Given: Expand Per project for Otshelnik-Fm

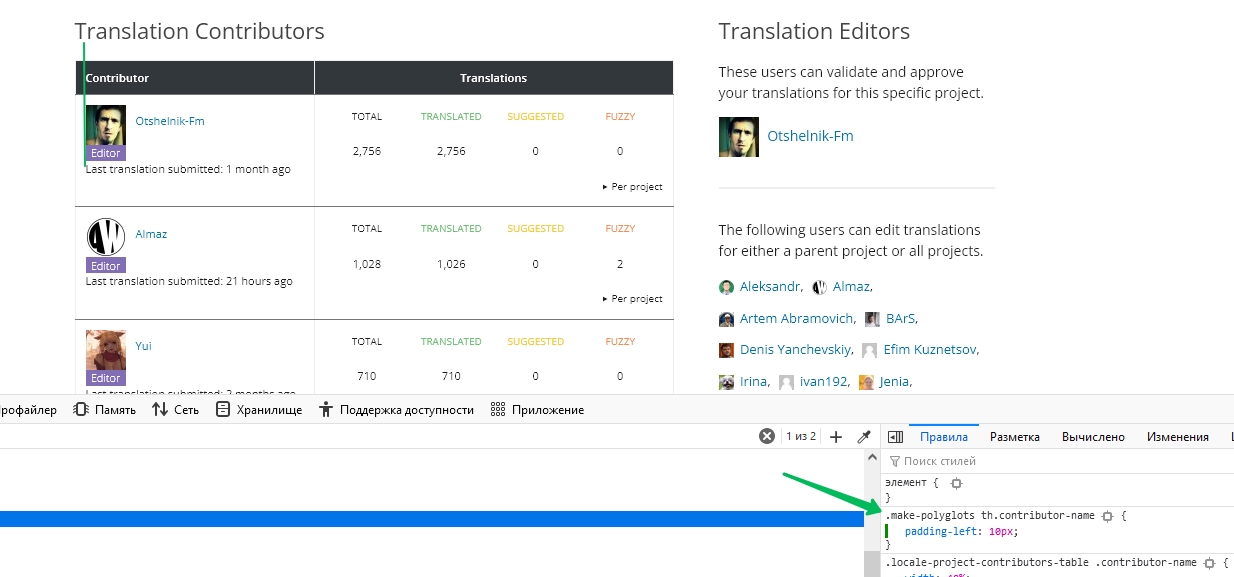Looking at the screenshot, I should 632,187.
